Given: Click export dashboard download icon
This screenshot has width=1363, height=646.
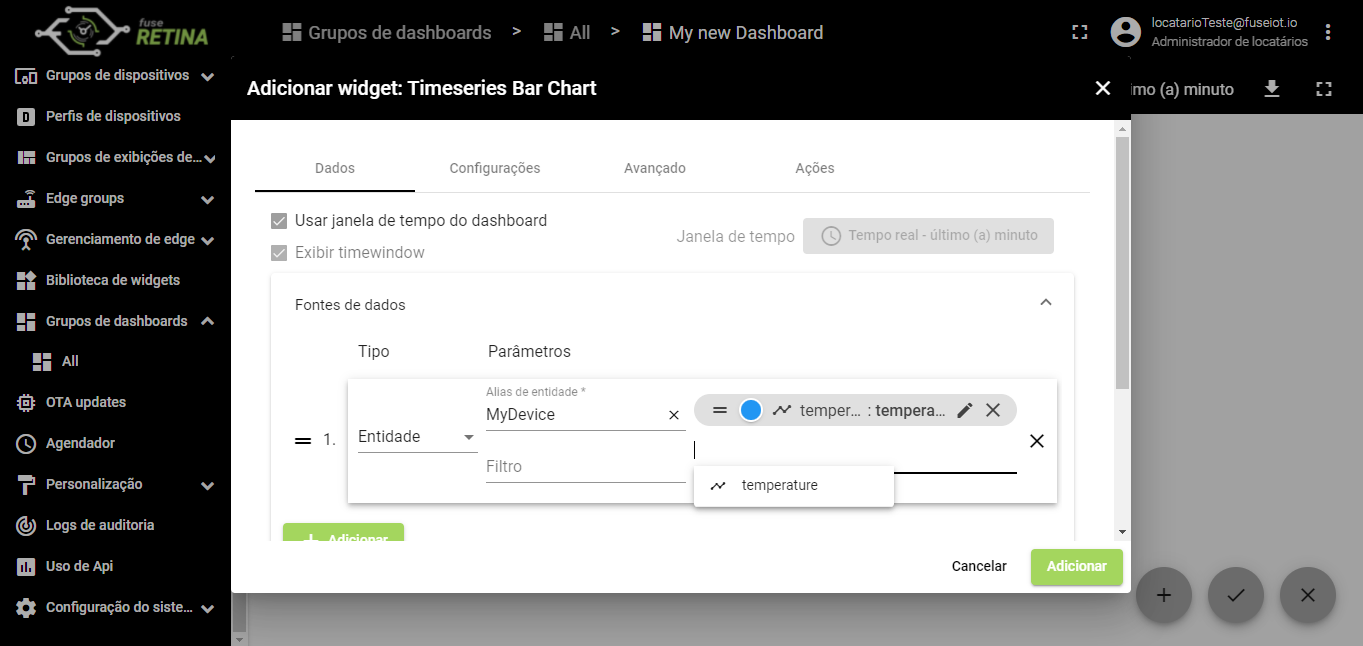Looking at the screenshot, I should click(x=1272, y=89).
